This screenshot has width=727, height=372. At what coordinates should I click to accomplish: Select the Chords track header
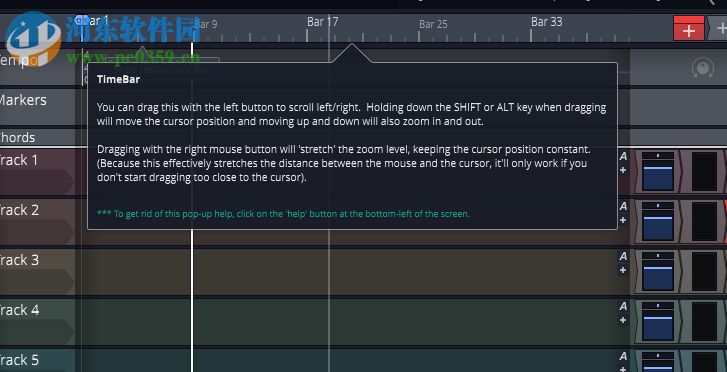38,137
